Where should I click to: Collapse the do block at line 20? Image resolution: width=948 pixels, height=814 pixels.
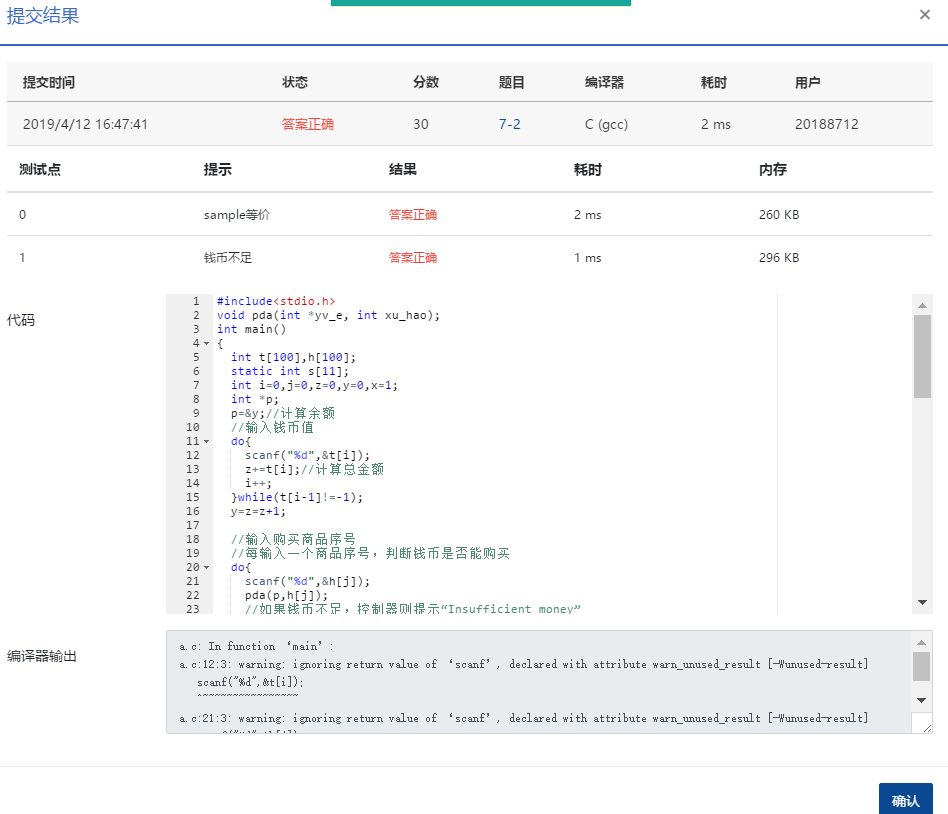[207, 567]
